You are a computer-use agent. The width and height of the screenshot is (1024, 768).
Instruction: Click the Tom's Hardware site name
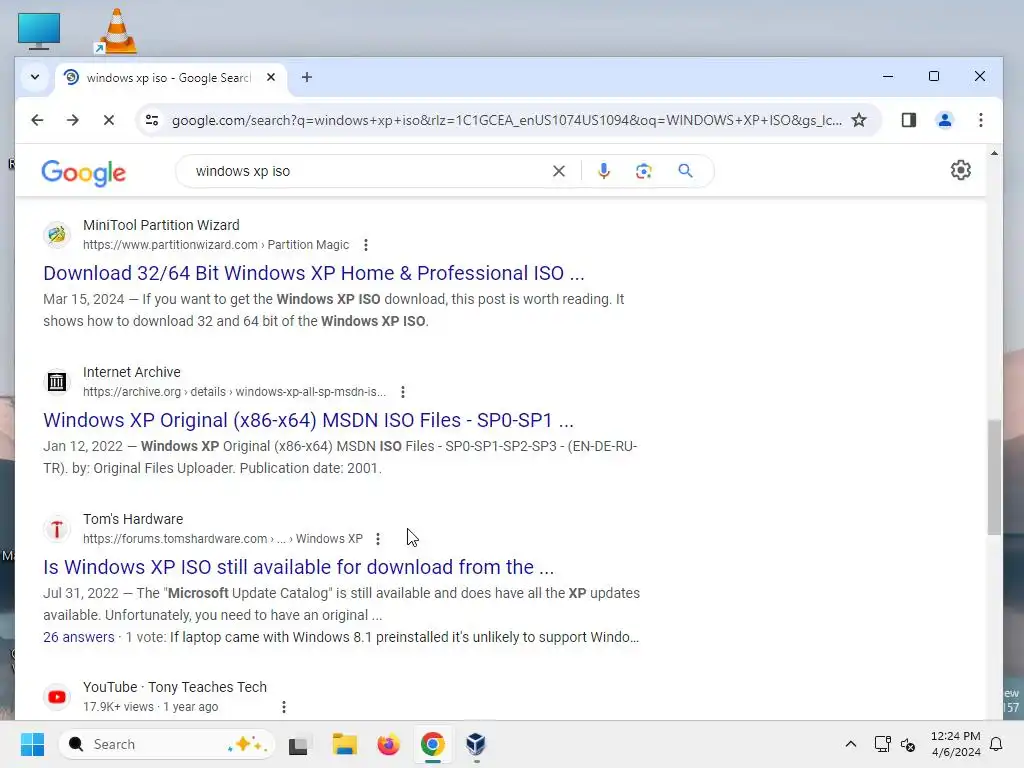coord(133,519)
